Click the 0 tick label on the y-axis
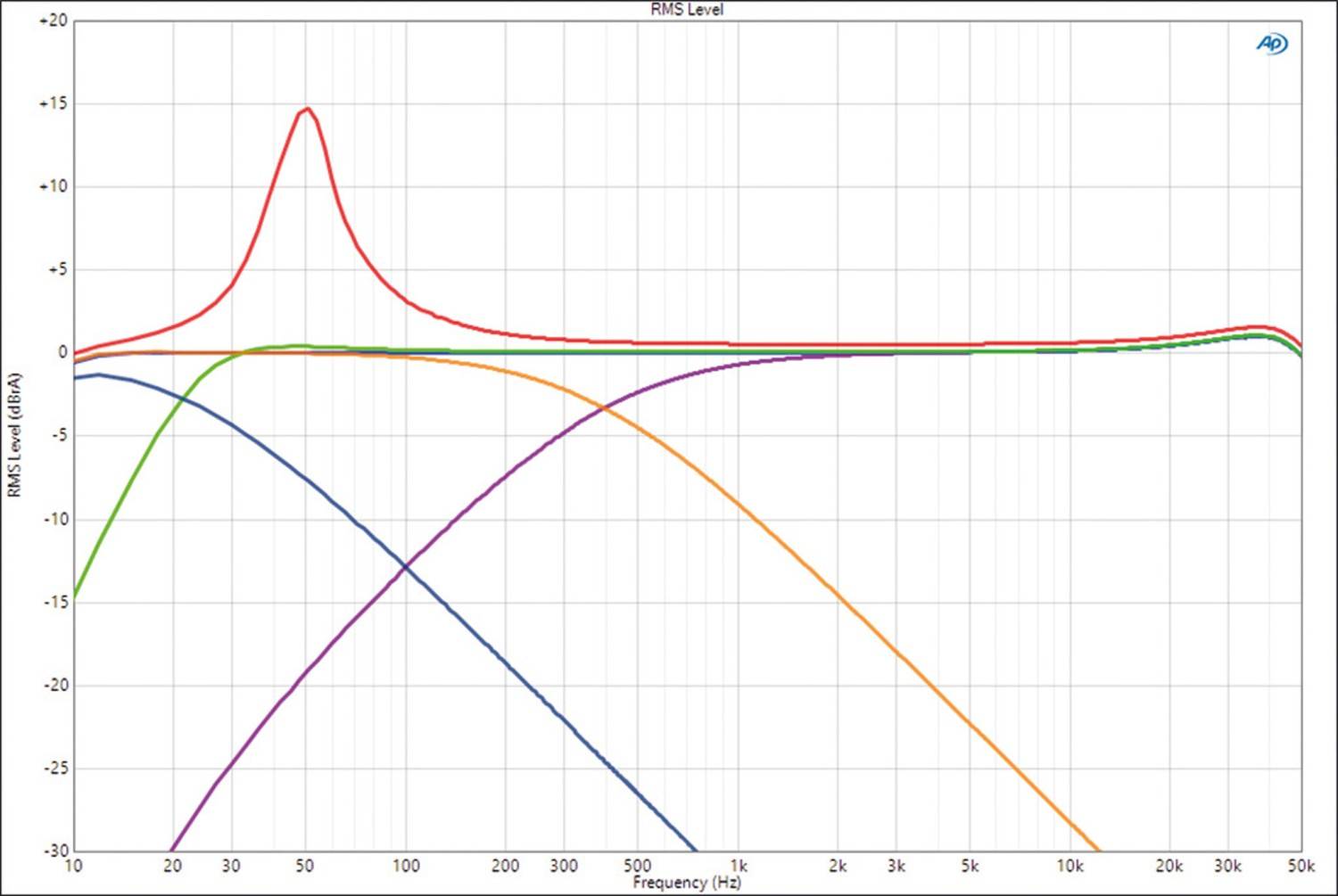This screenshot has height=896, width=1338. click(x=62, y=352)
